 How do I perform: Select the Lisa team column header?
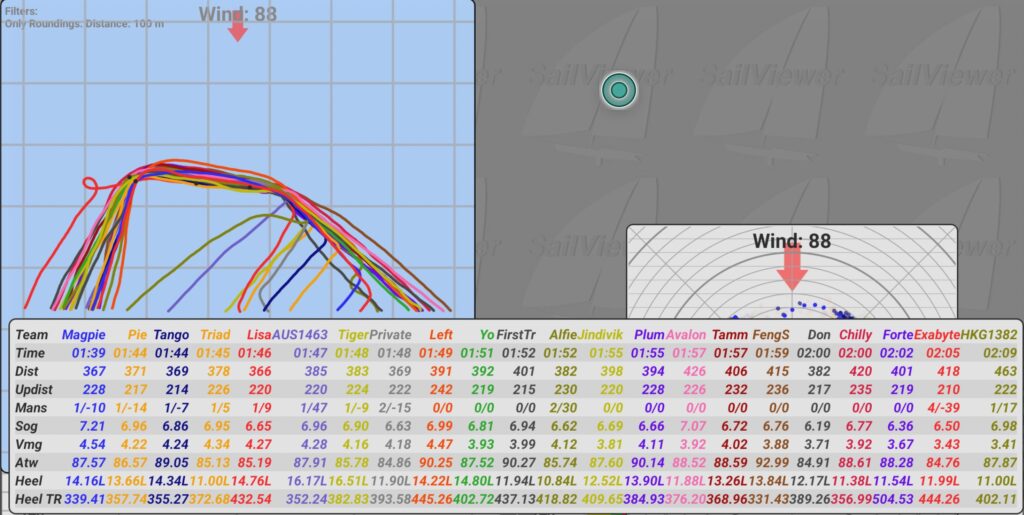click(x=259, y=335)
